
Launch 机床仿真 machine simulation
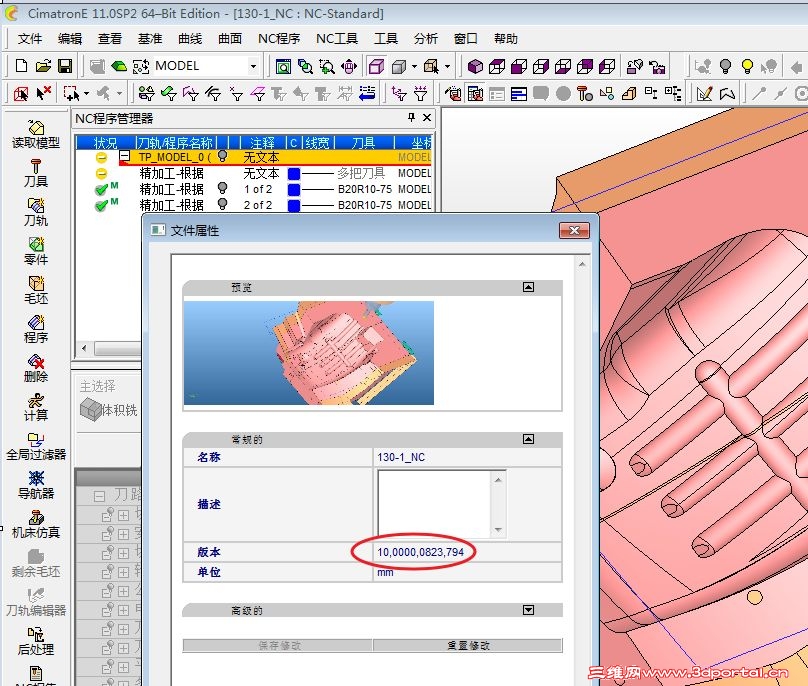(36, 524)
